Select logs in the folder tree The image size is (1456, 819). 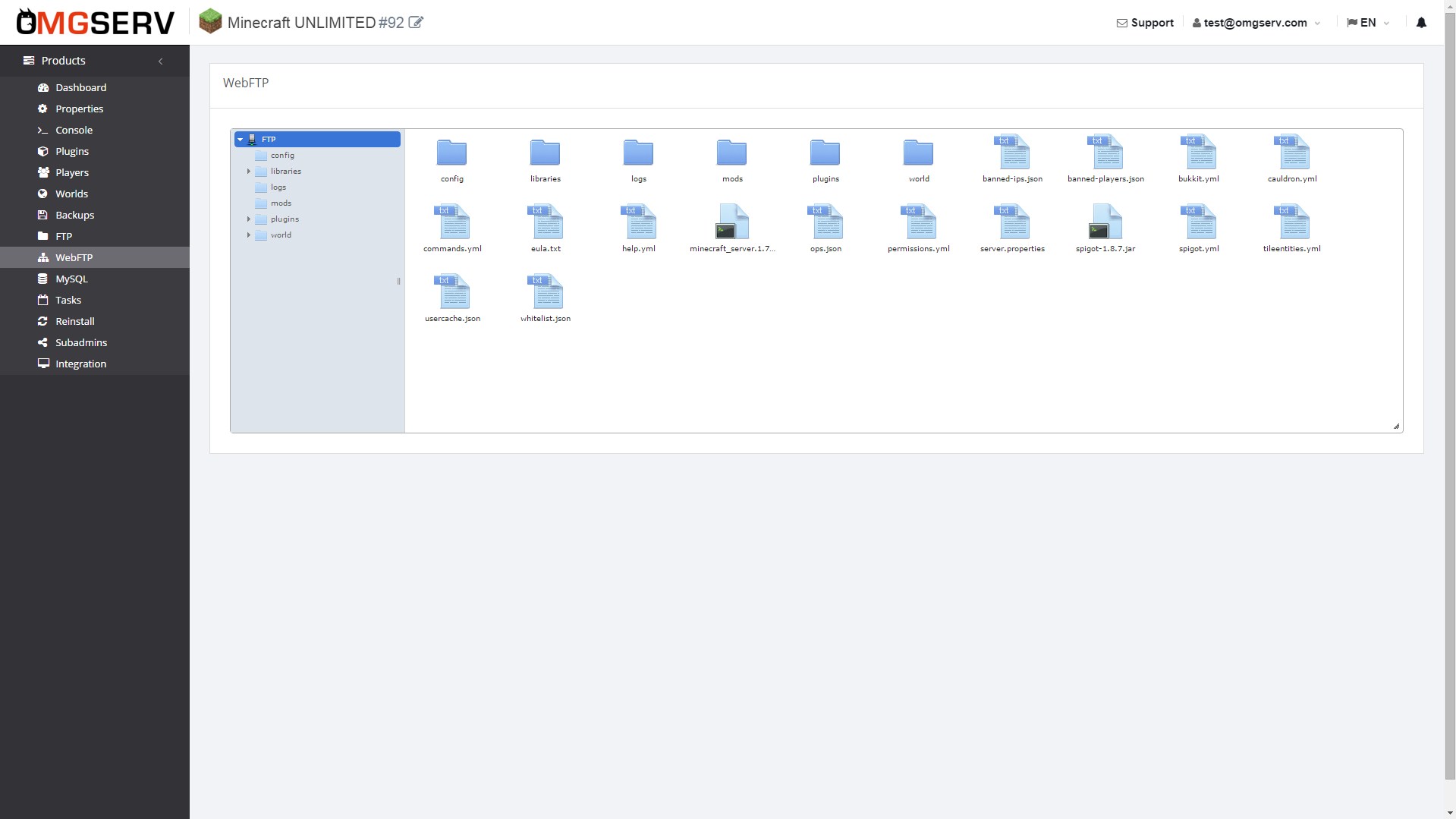click(278, 187)
